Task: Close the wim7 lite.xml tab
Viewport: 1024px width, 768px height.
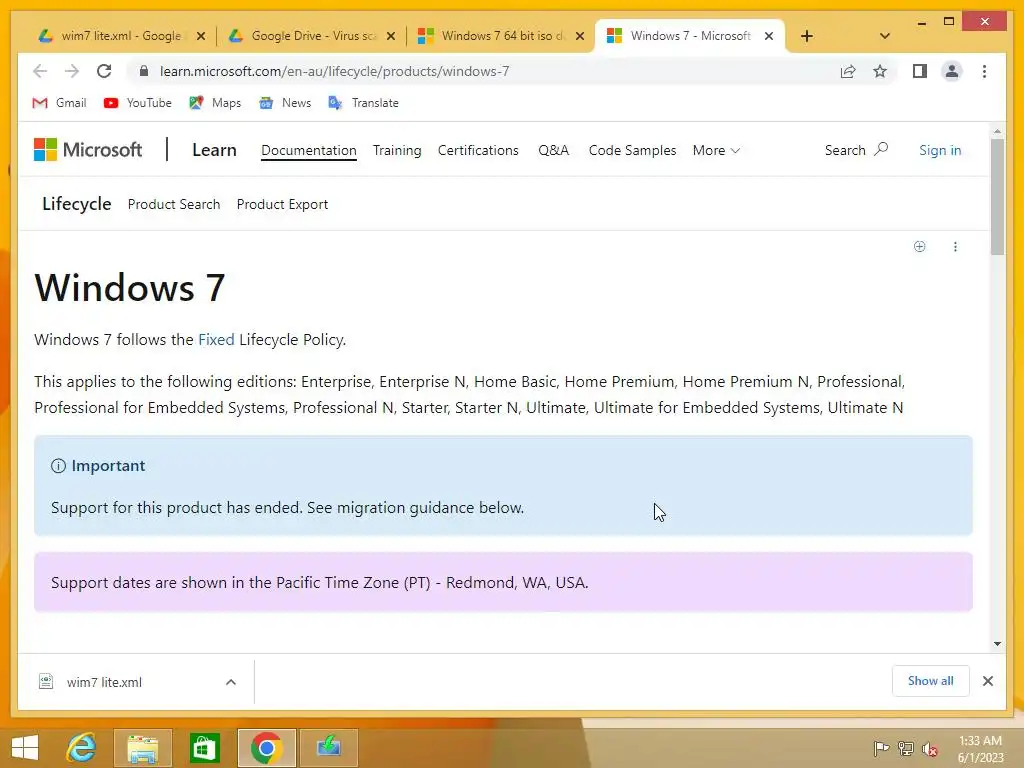Action: (201, 36)
